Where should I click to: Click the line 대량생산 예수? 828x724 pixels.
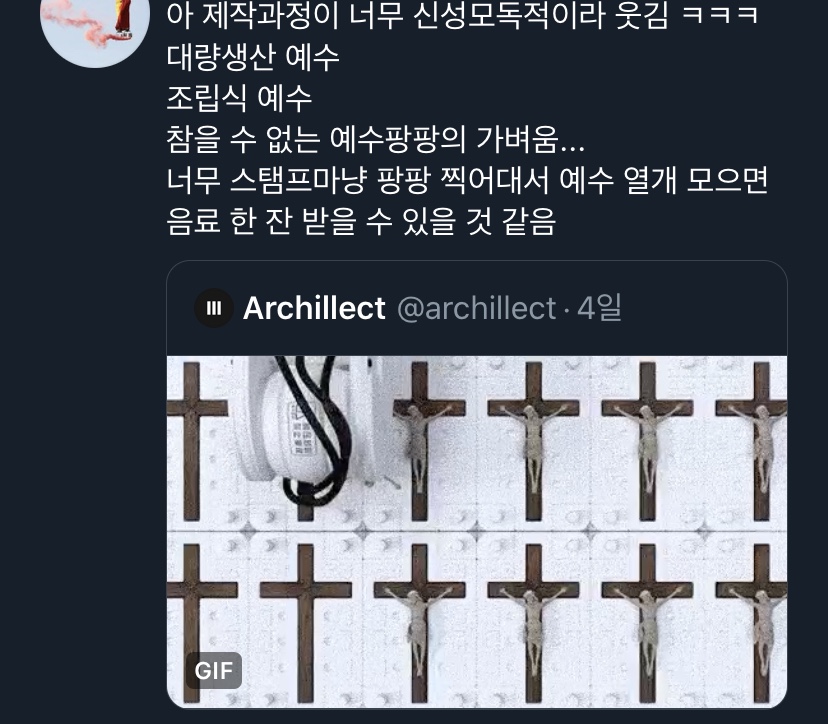click(253, 57)
